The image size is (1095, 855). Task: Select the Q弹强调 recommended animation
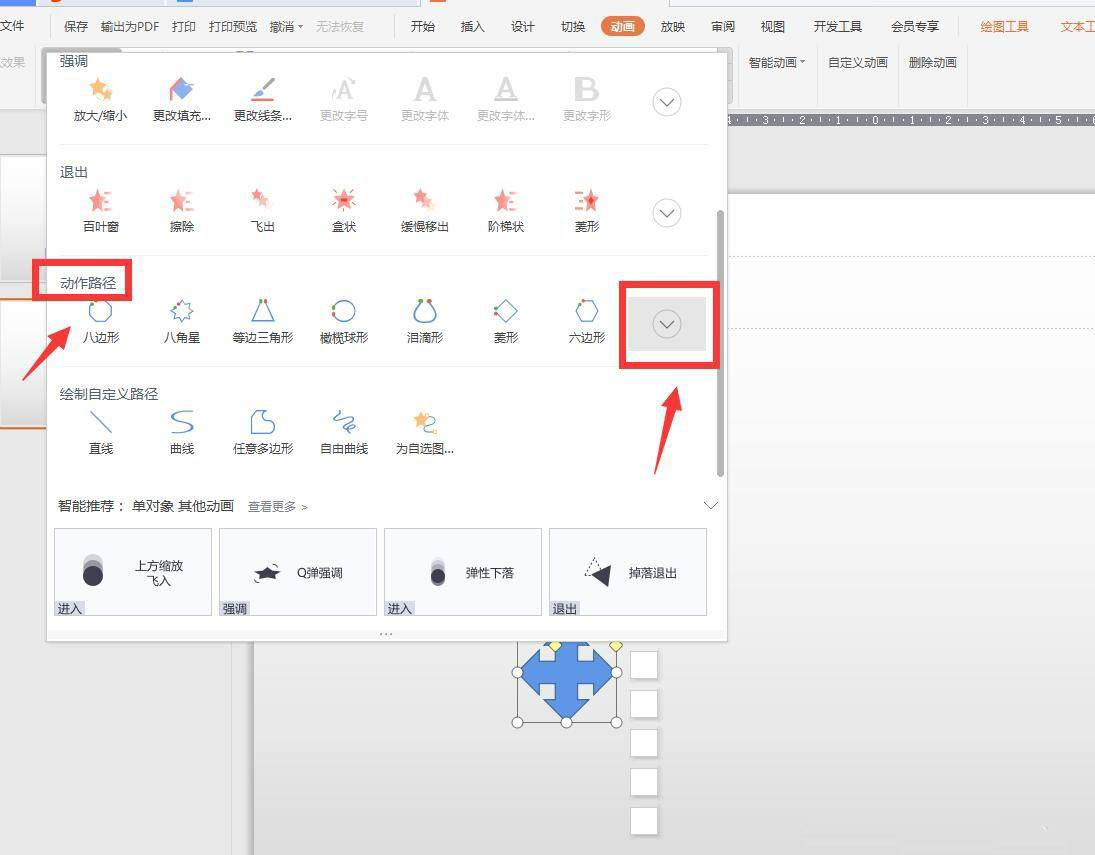[297, 570]
